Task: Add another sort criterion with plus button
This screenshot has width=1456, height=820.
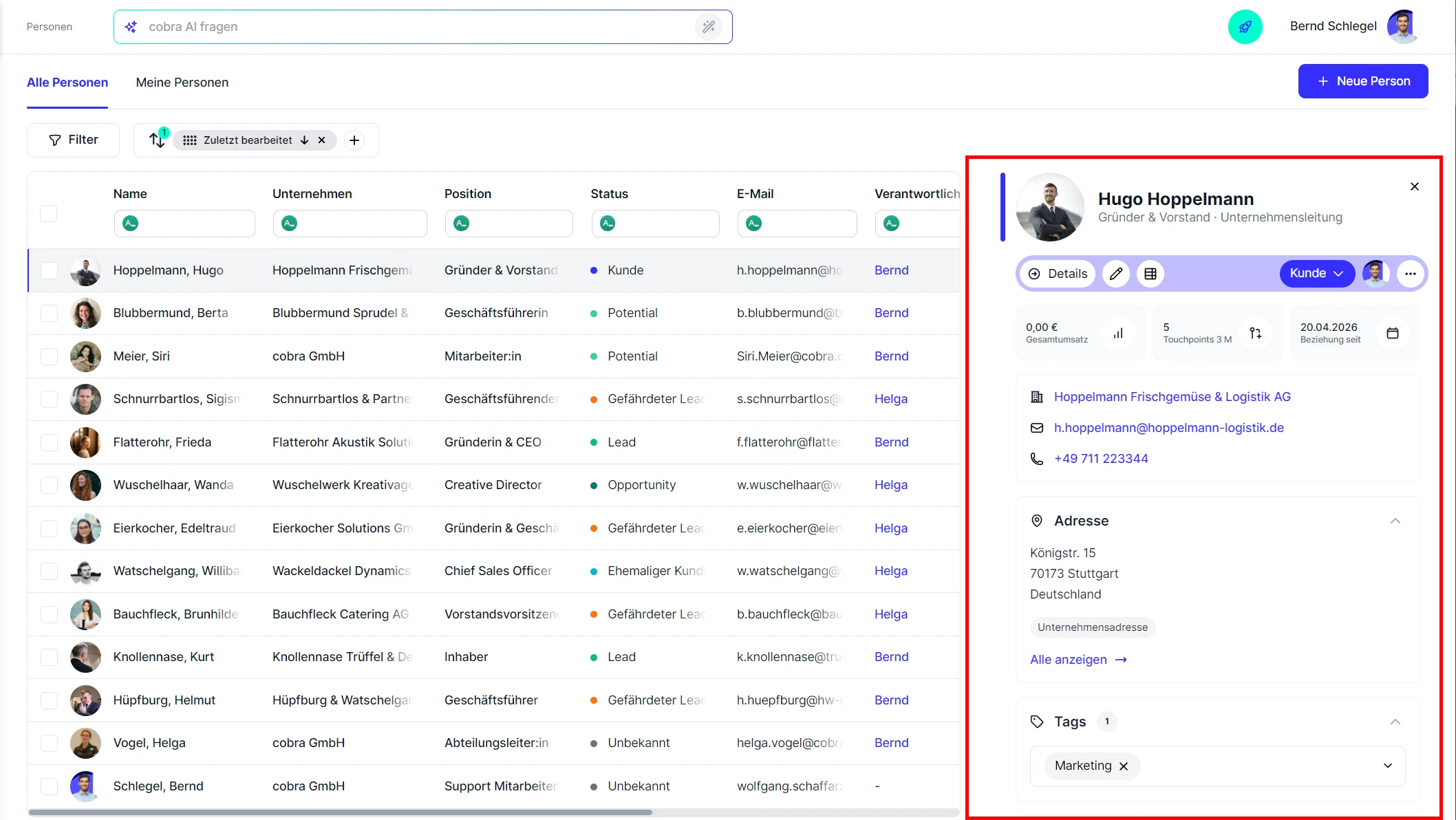Action: pyautogui.click(x=354, y=140)
